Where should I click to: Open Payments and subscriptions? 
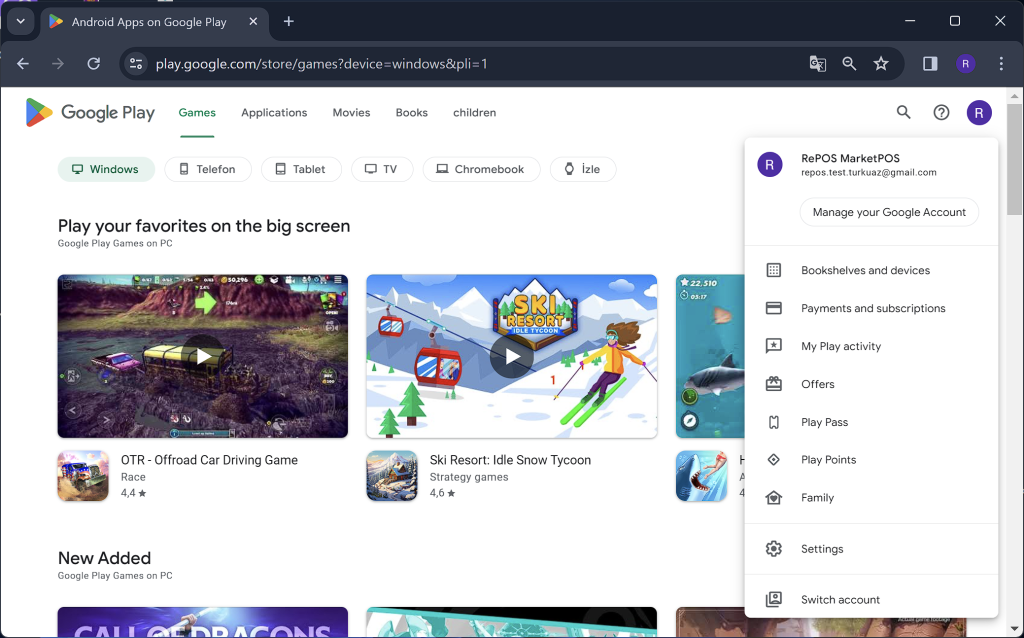tap(871, 308)
